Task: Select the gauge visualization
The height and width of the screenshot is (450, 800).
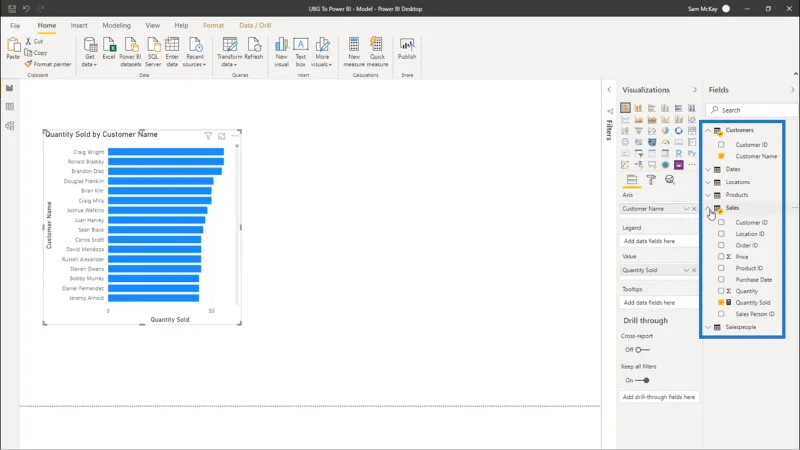Action: coord(665,142)
